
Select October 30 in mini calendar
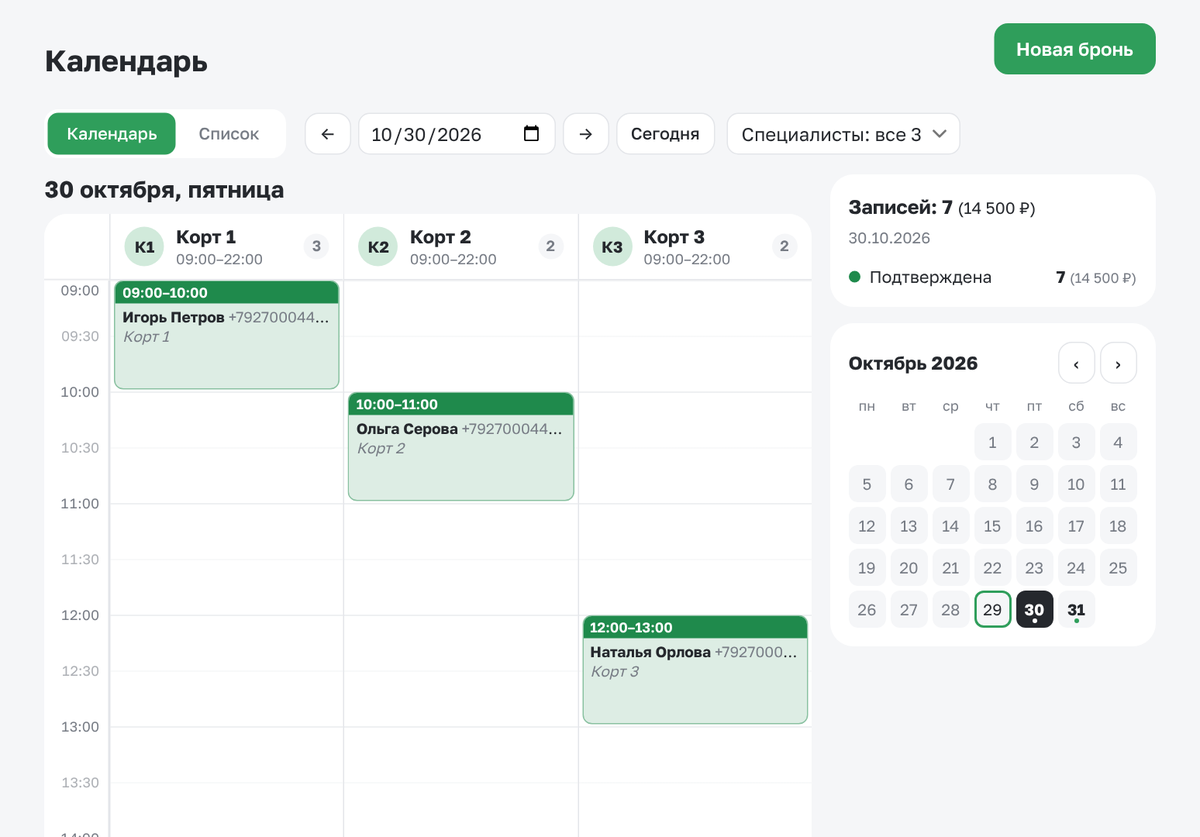coord(1034,610)
